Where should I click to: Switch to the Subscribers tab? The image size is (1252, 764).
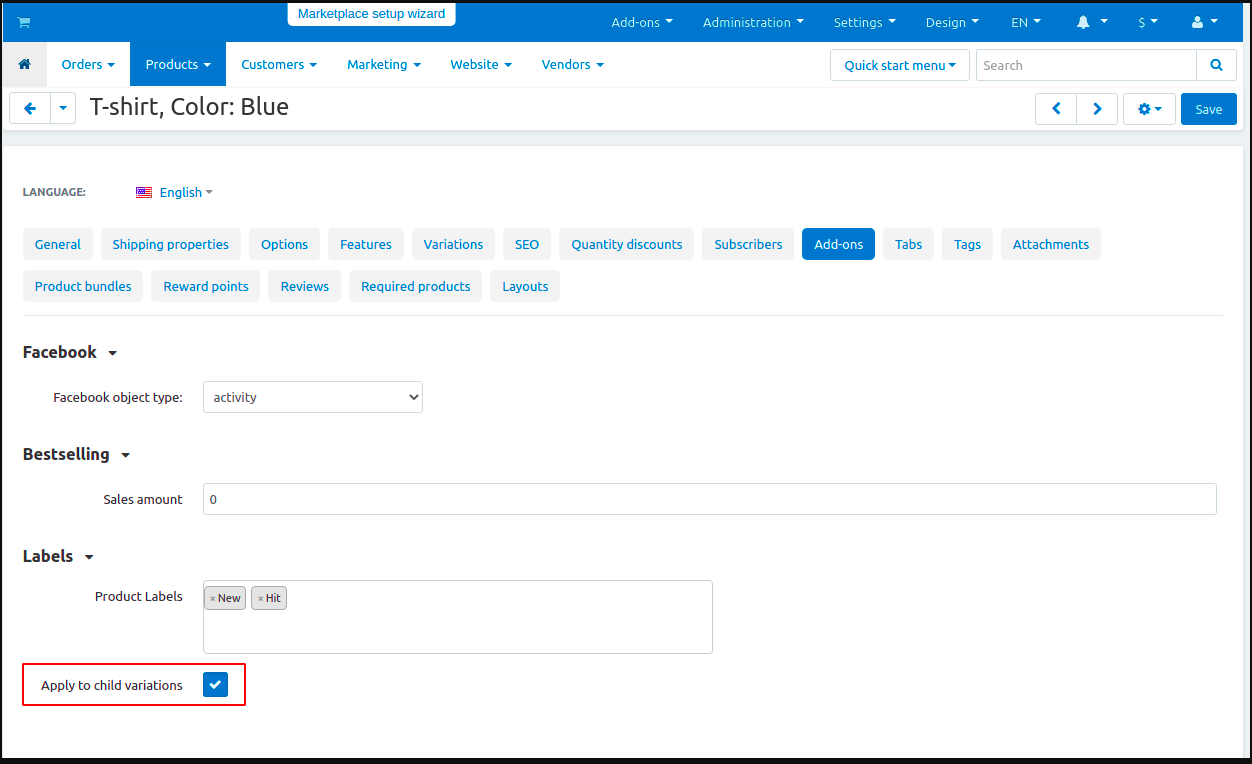coord(748,244)
